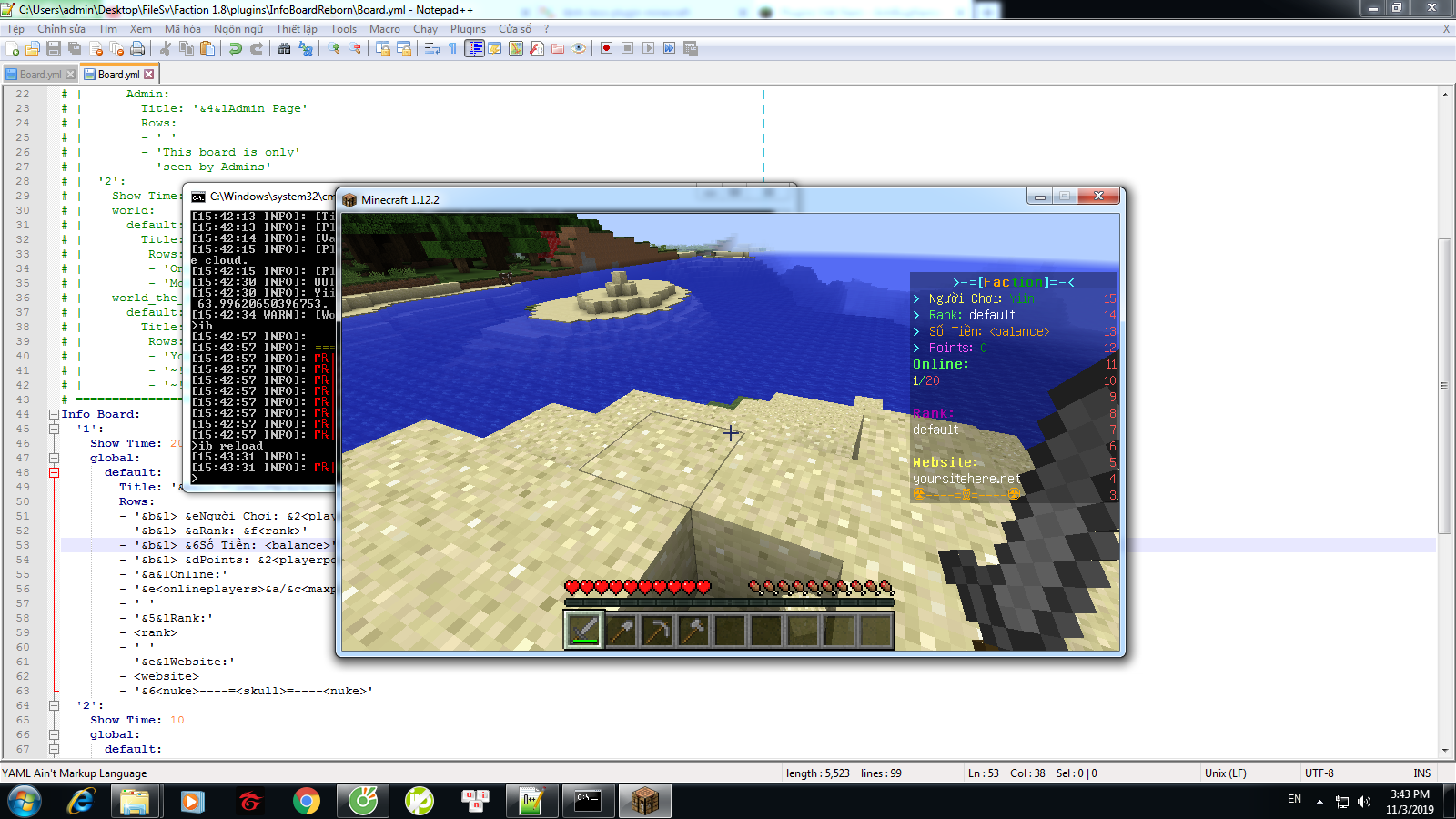This screenshot has height=819, width=1456.
Task: Toggle synchronize vertical scrolling icon
Action: click(x=383, y=48)
